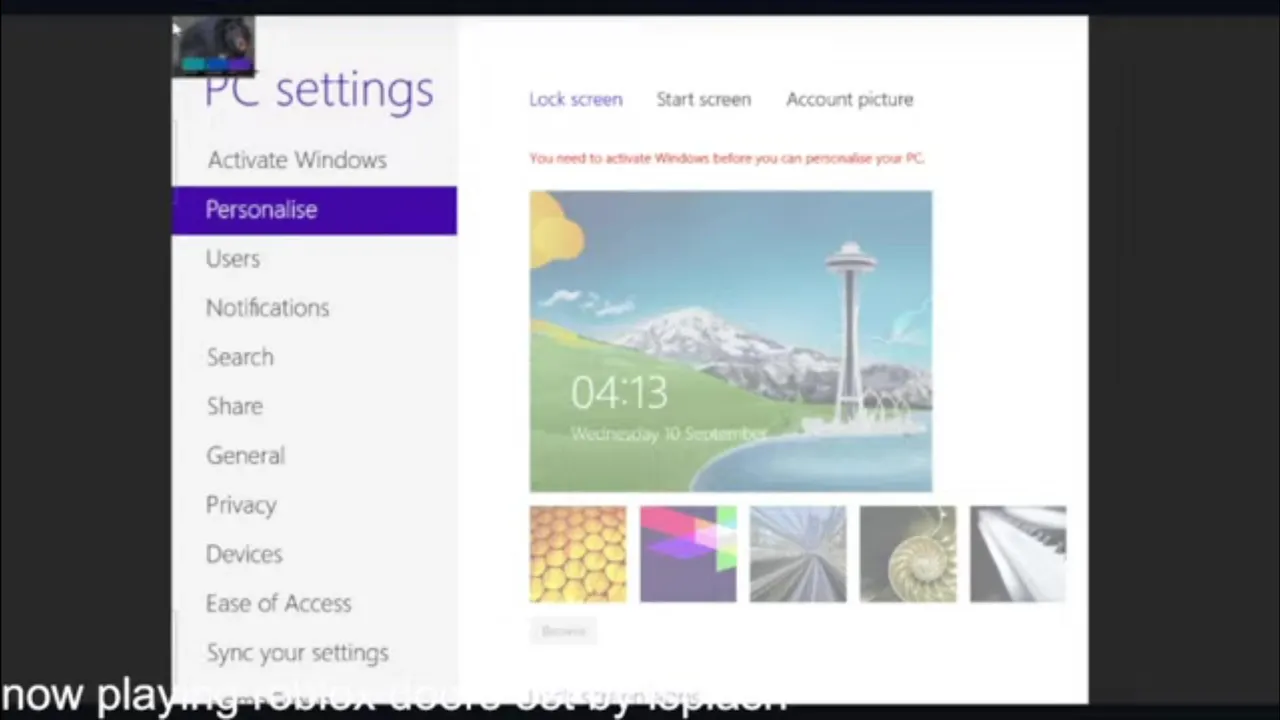Select the Personalise category
Viewport: 1280px width, 720px height.
[x=314, y=210]
